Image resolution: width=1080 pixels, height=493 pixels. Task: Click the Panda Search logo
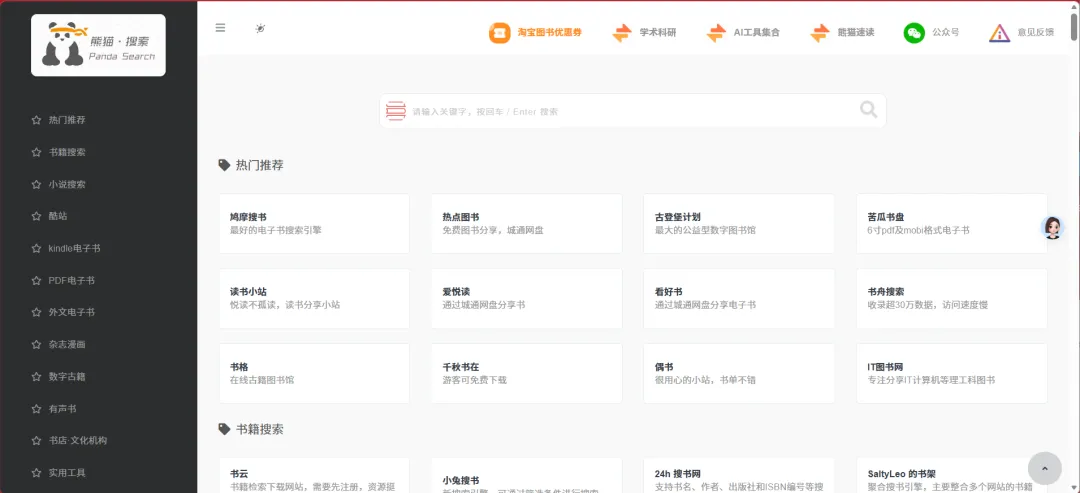pos(98,45)
